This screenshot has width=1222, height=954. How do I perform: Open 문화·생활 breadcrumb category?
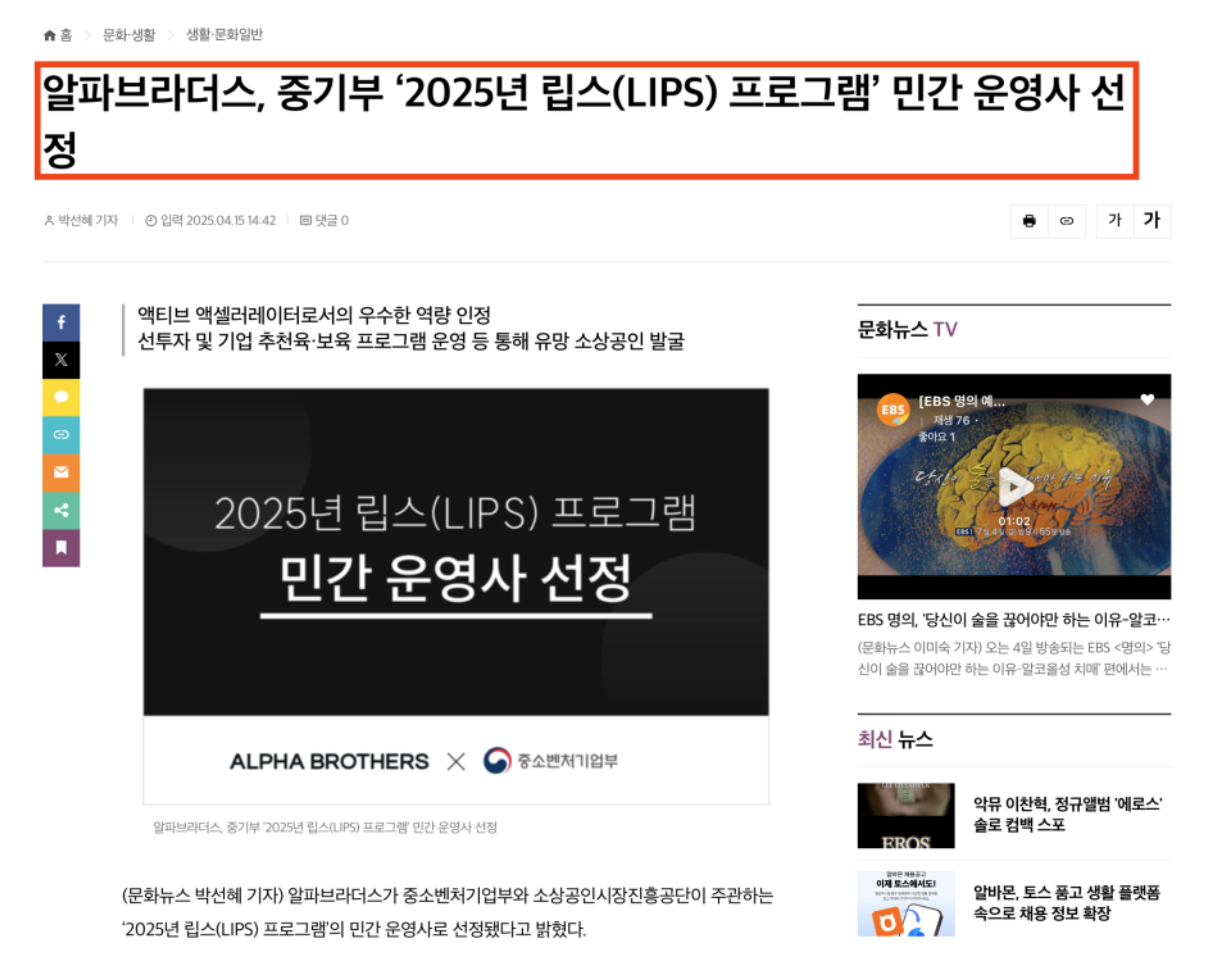(x=129, y=35)
